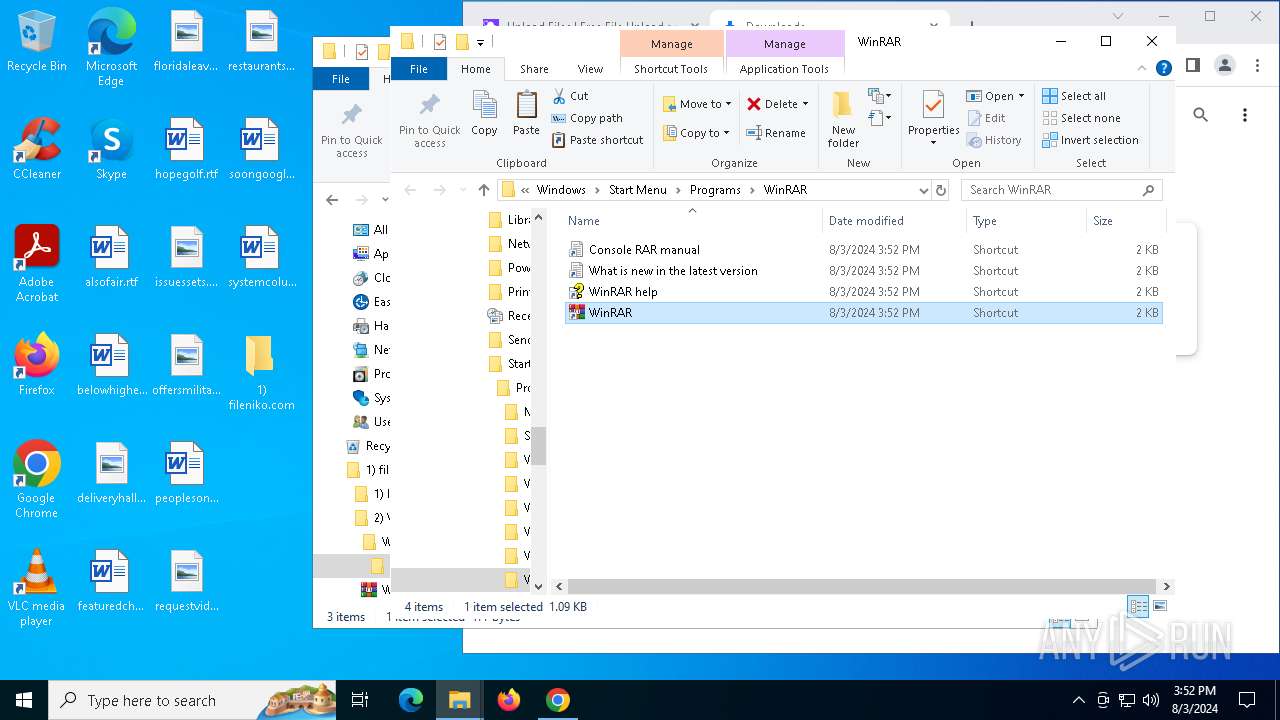Open the Shortcut Tools tab

pyautogui.click(x=671, y=69)
